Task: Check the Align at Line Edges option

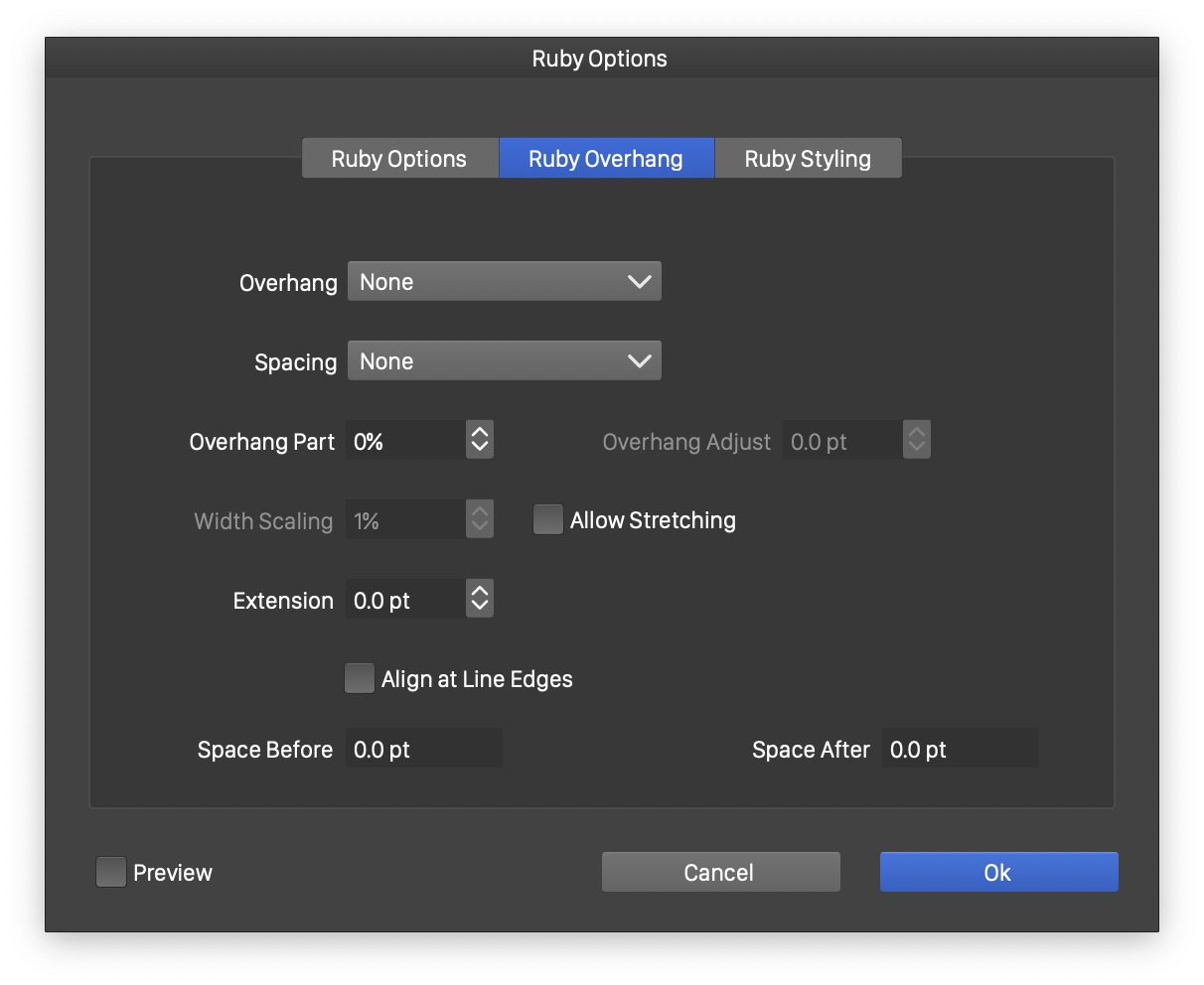Action: click(x=360, y=679)
